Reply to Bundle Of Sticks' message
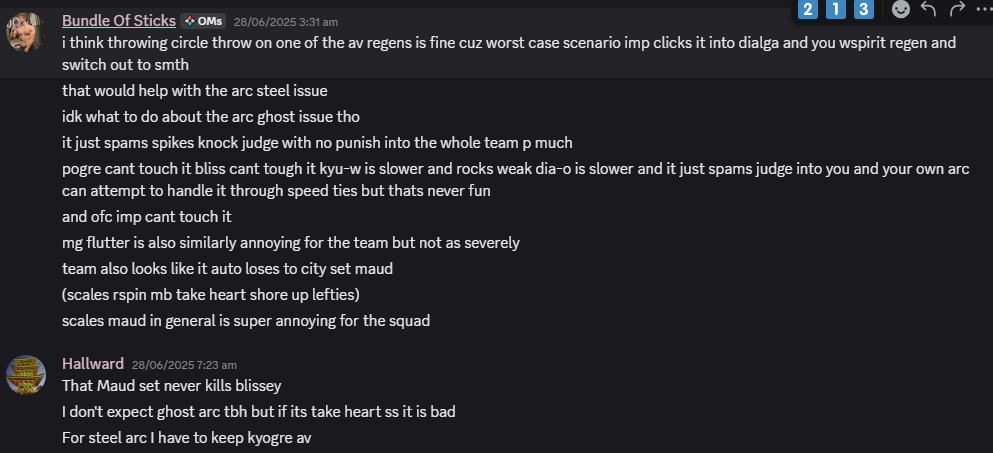Screen dimensions: 993x453 click(x=928, y=9)
